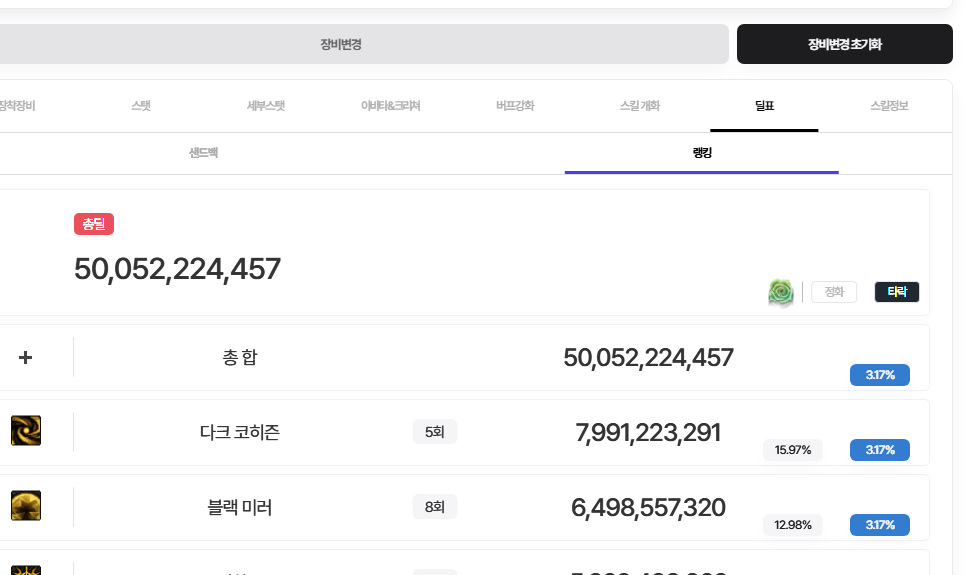Go to the 아바타&크리쳐 tab

[x=390, y=105]
